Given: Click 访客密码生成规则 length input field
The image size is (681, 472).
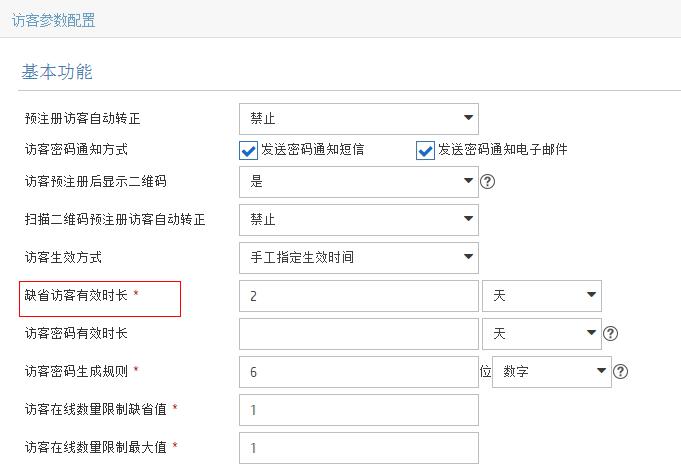Looking at the screenshot, I should pyautogui.click(x=358, y=372).
